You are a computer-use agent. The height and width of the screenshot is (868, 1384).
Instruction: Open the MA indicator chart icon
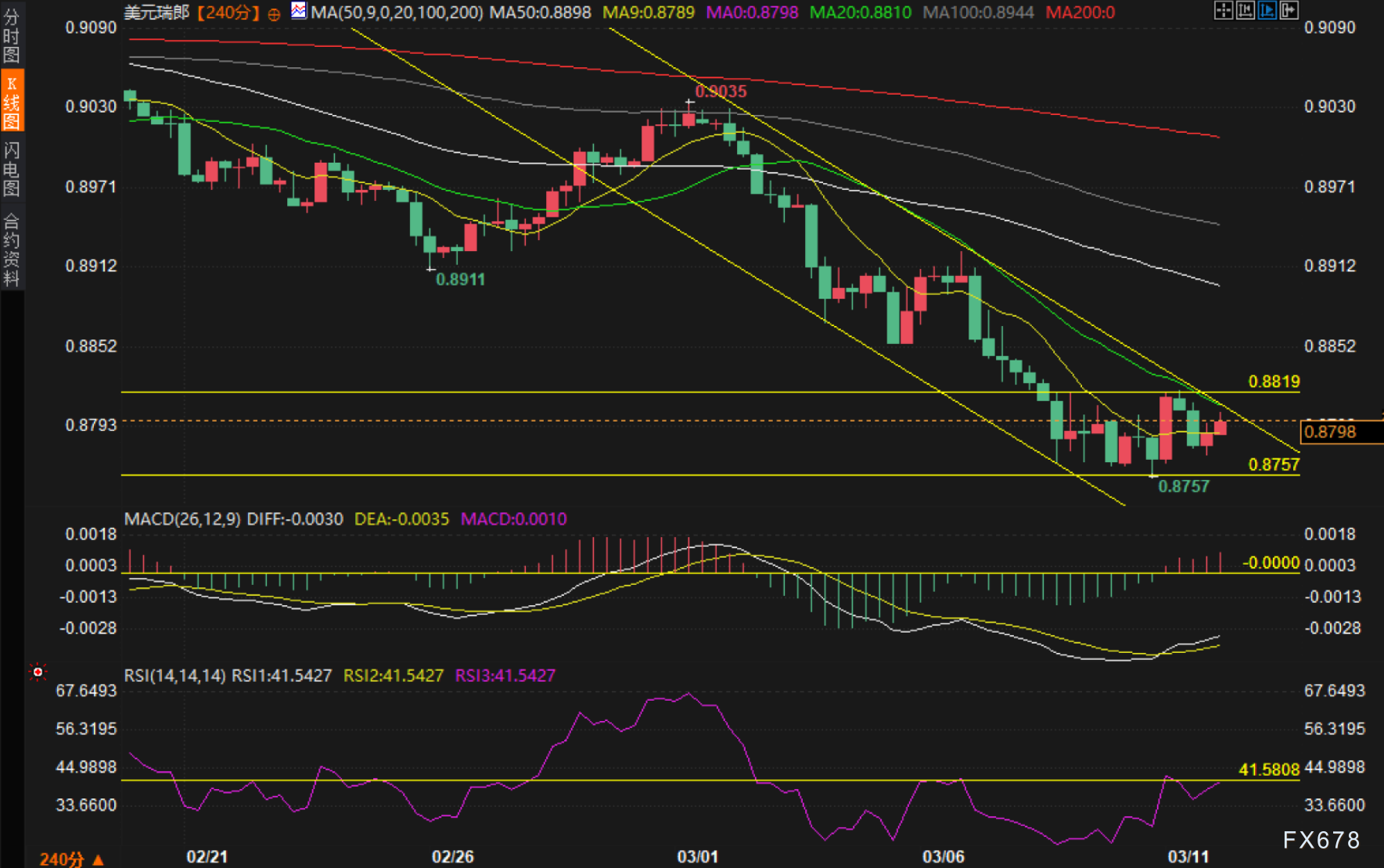[x=299, y=11]
